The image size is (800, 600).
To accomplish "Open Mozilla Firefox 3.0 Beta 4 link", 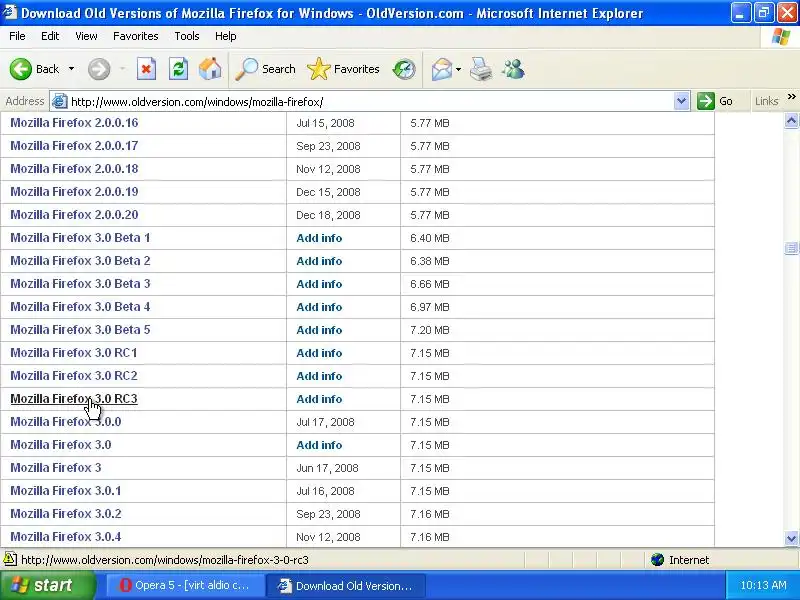I will 80,307.
